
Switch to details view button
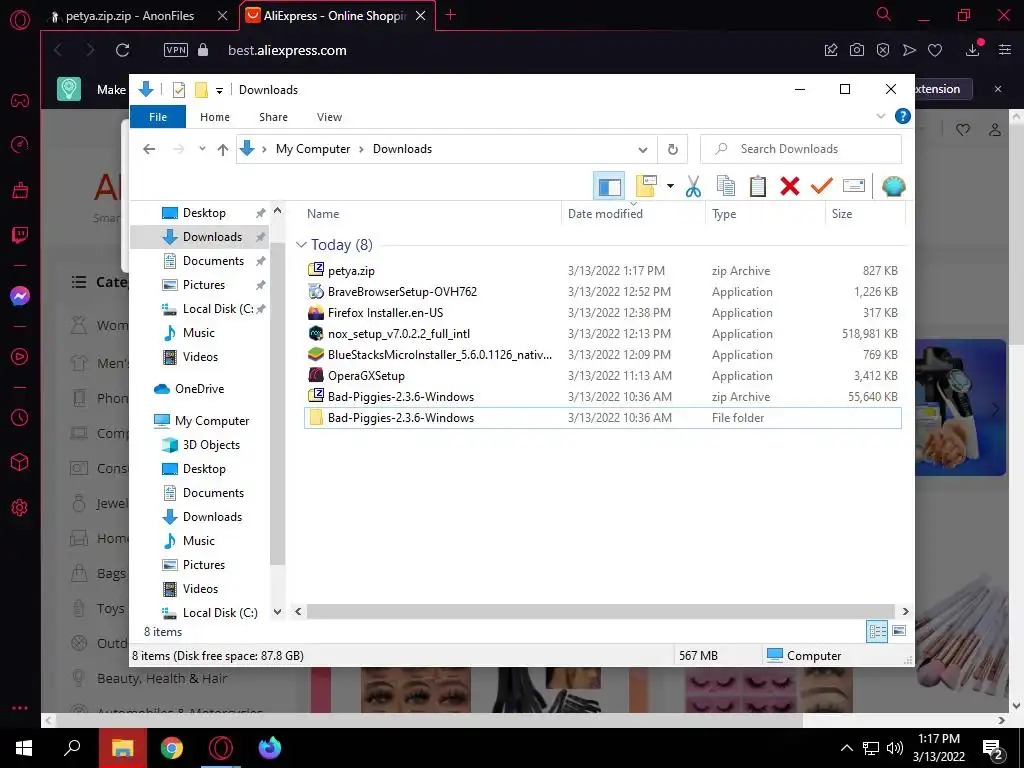(877, 631)
